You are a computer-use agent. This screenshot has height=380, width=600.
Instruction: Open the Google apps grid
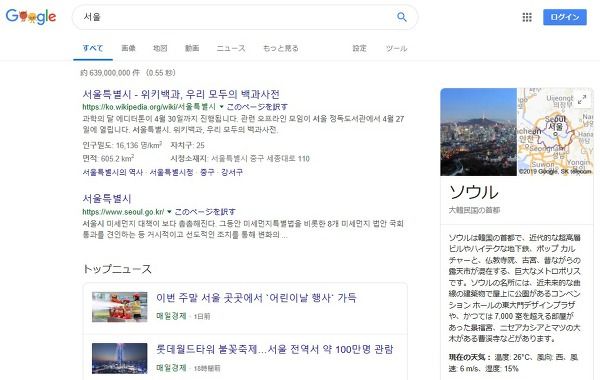point(527,17)
